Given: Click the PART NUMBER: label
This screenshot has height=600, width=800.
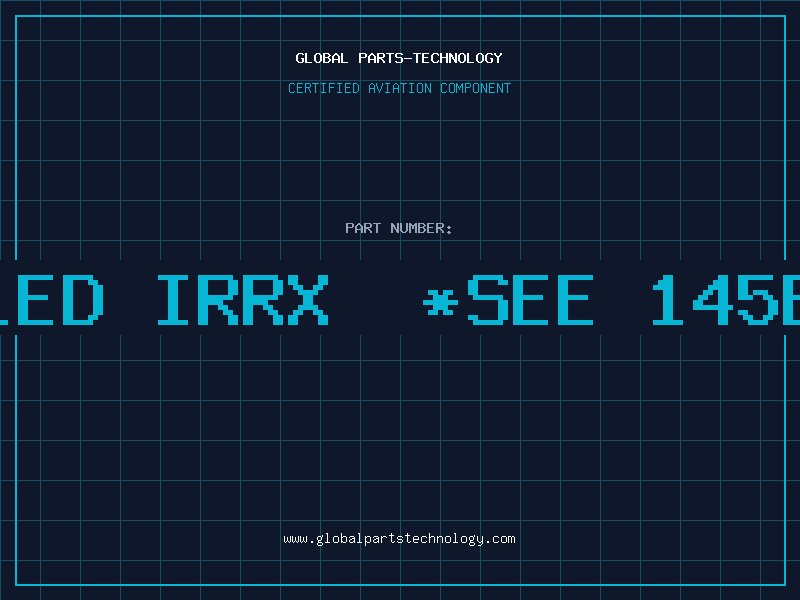Looking at the screenshot, I should coord(399,228).
